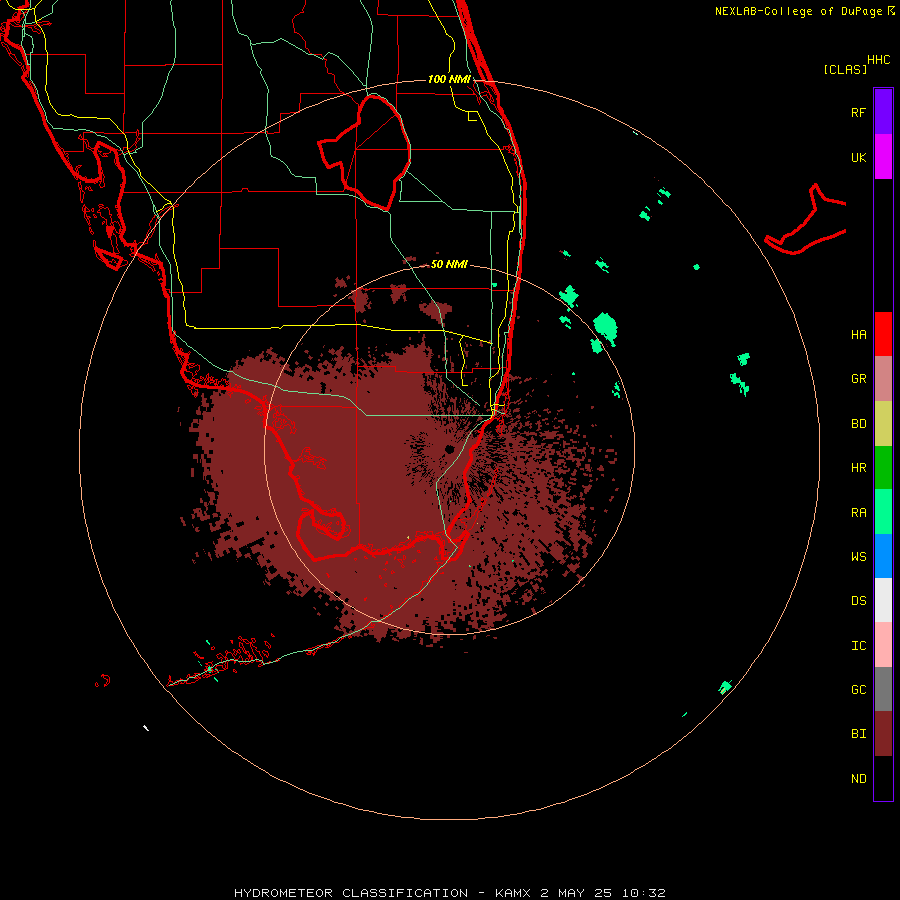The height and width of the screenshot is (900, 900).
Task: Select the DS white legend swatch
Action: pyautogui.click(x=883, y=600)
